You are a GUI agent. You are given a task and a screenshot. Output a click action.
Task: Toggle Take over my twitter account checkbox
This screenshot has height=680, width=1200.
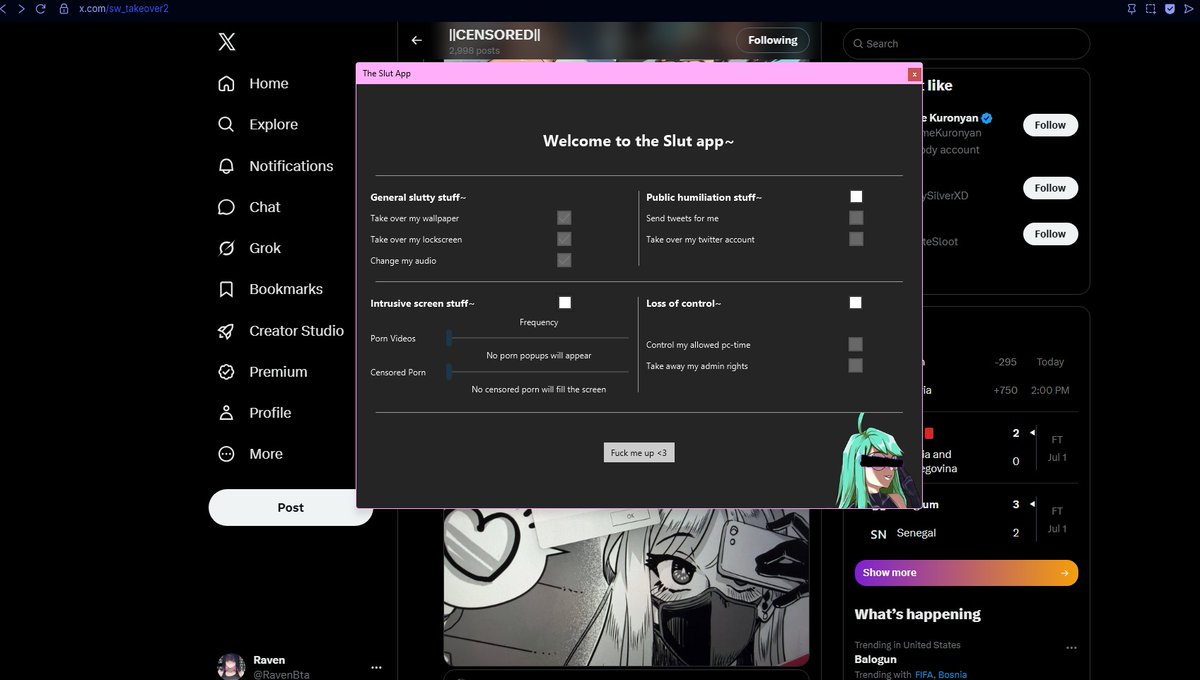click(x=856, y=239)
